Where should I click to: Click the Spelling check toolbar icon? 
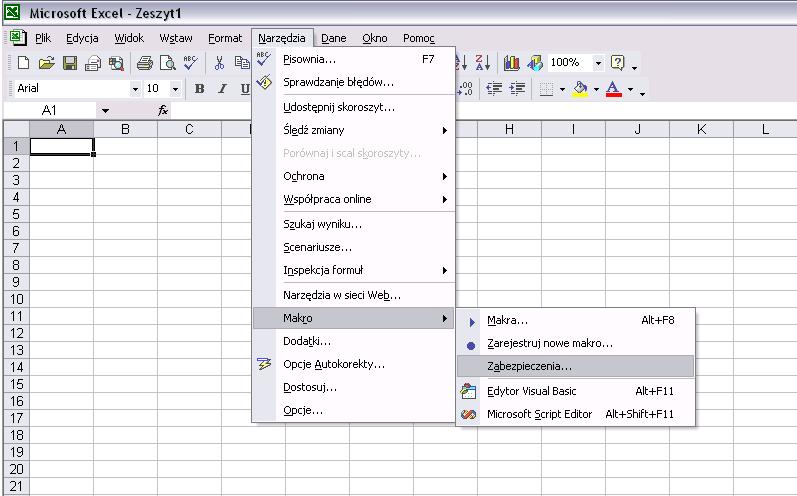[x=191, y=63]
